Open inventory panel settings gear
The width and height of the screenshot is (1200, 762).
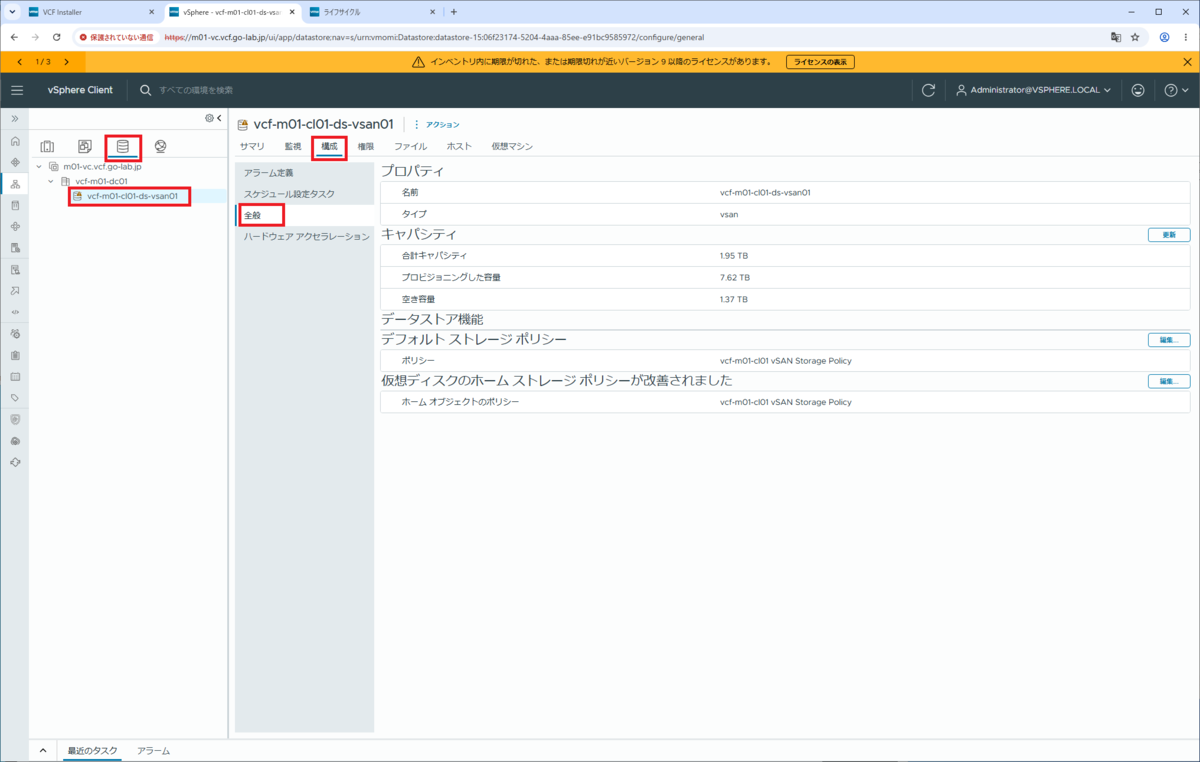click(x=209, y=118)
